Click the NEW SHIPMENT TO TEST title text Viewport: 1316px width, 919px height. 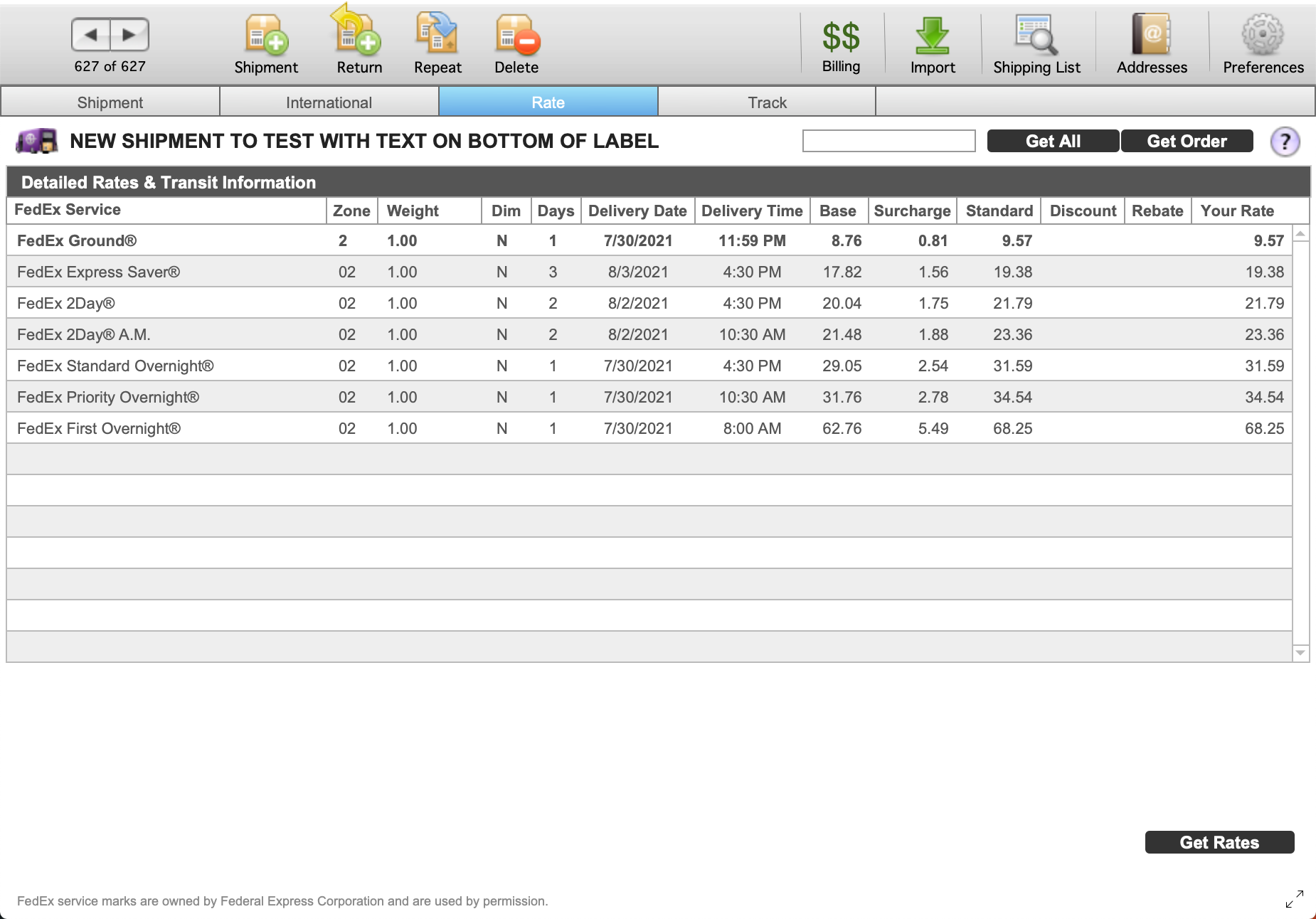click(364, 141)
